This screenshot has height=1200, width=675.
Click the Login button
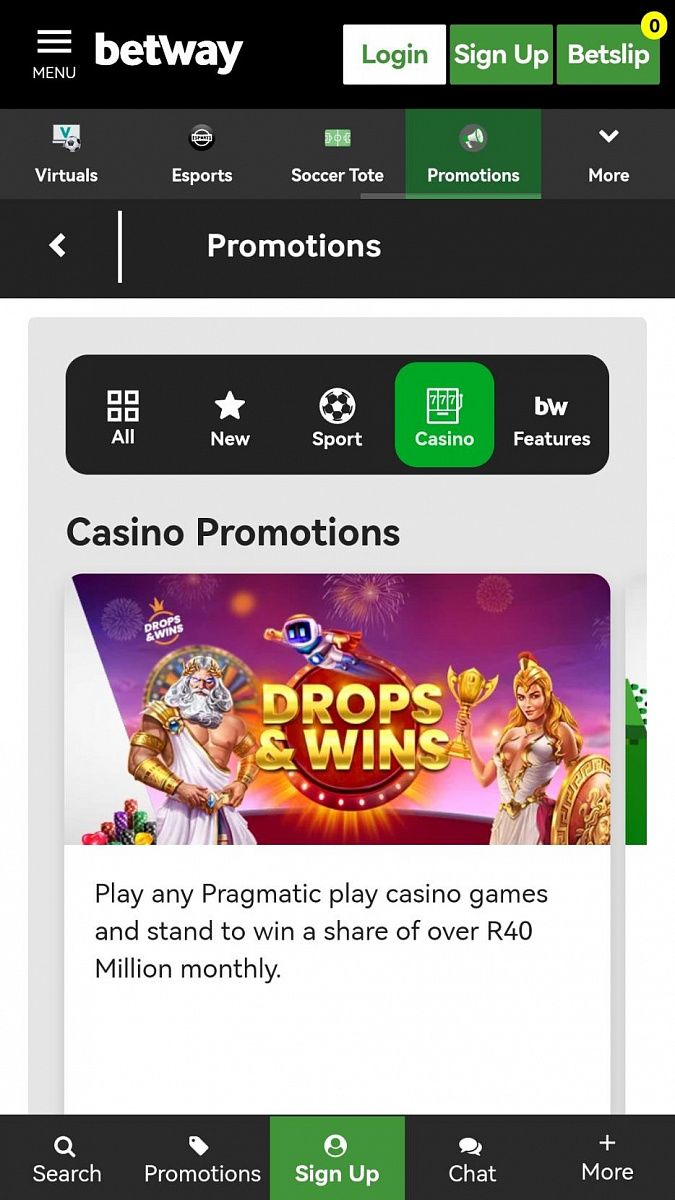(x=394, y=54)
